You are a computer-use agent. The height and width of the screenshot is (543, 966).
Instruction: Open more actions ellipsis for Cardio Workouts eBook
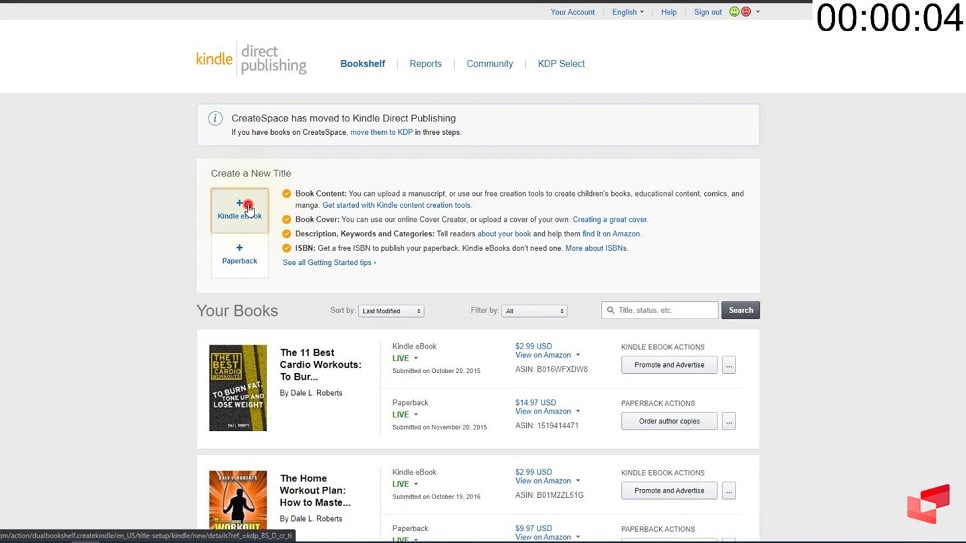pos(729,365)
